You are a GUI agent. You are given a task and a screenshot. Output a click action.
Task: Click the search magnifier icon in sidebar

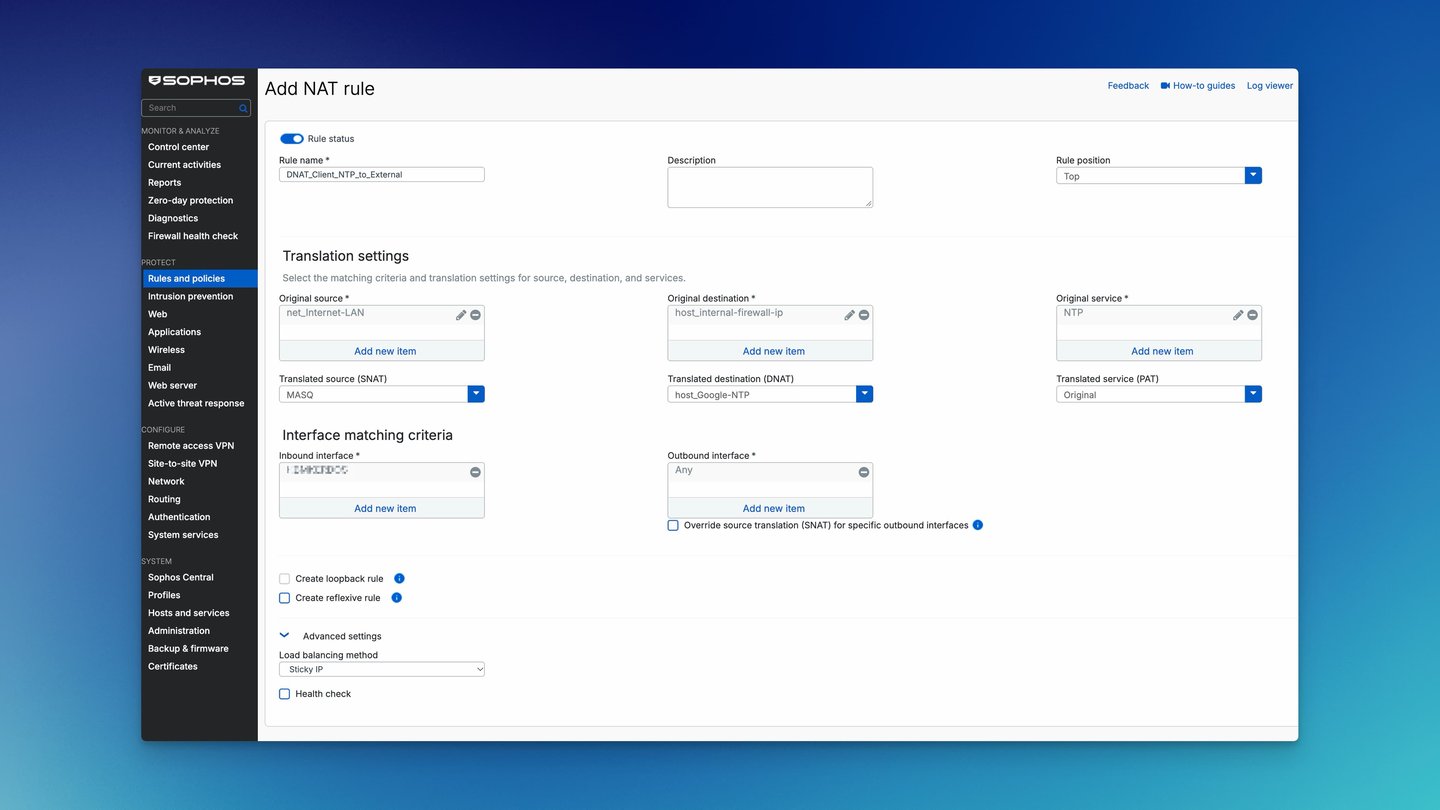(x=243, y=108)
